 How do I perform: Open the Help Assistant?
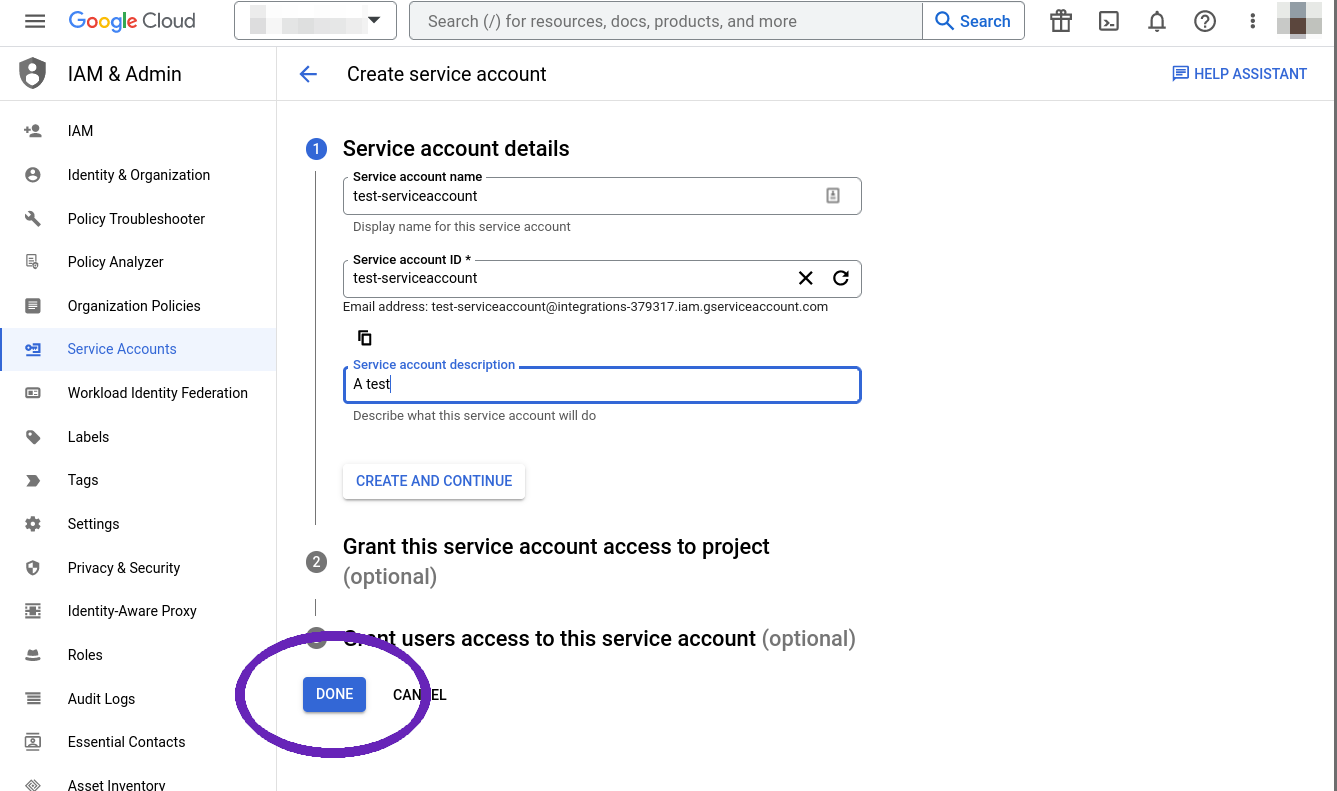pyautogui.click(x=1239, y=73)
